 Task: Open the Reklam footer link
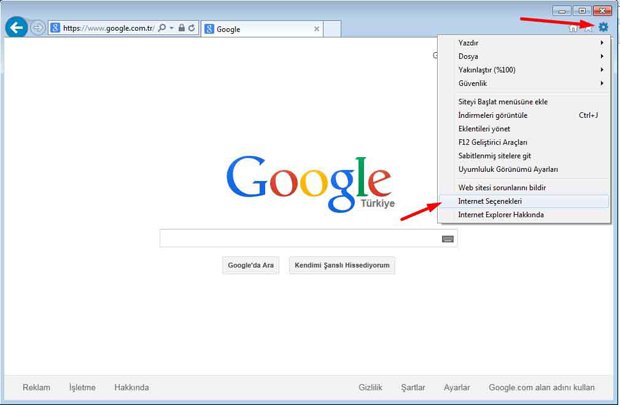point(36,387)
